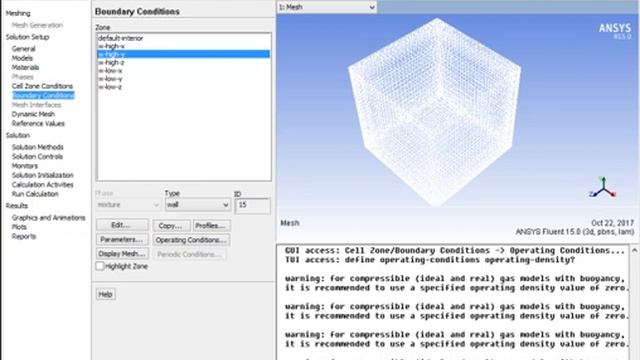Image resolution: width=640 pixels, height=360 pixels.
Task: Open Plots under Results
Action: click(19, 227)
